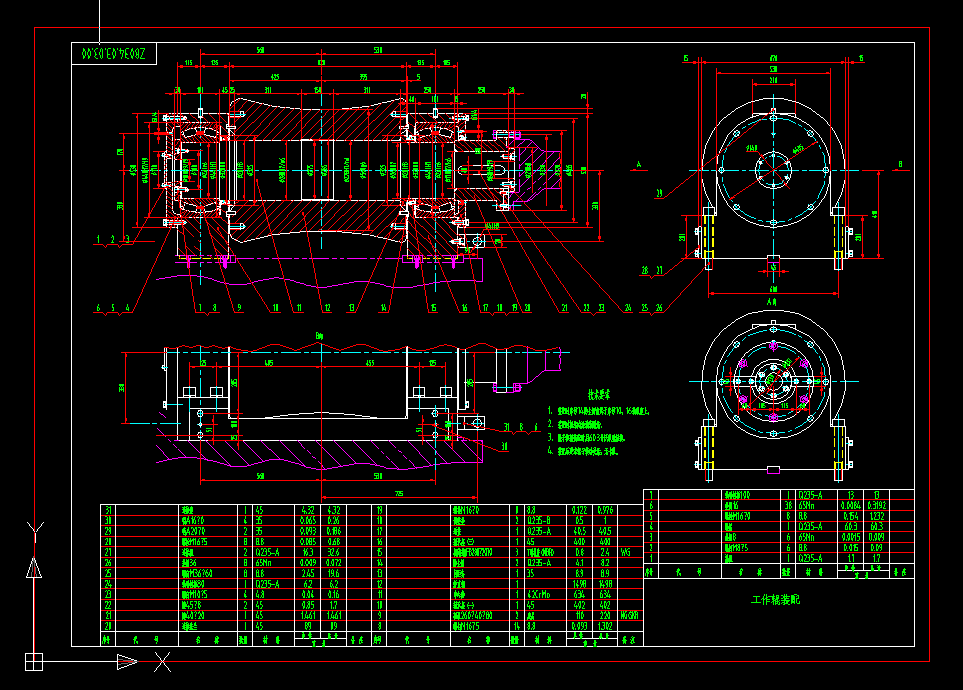Select the 19.6 total weight cell
The height and width of the screenshot is (690, 963).
(333, 573)
